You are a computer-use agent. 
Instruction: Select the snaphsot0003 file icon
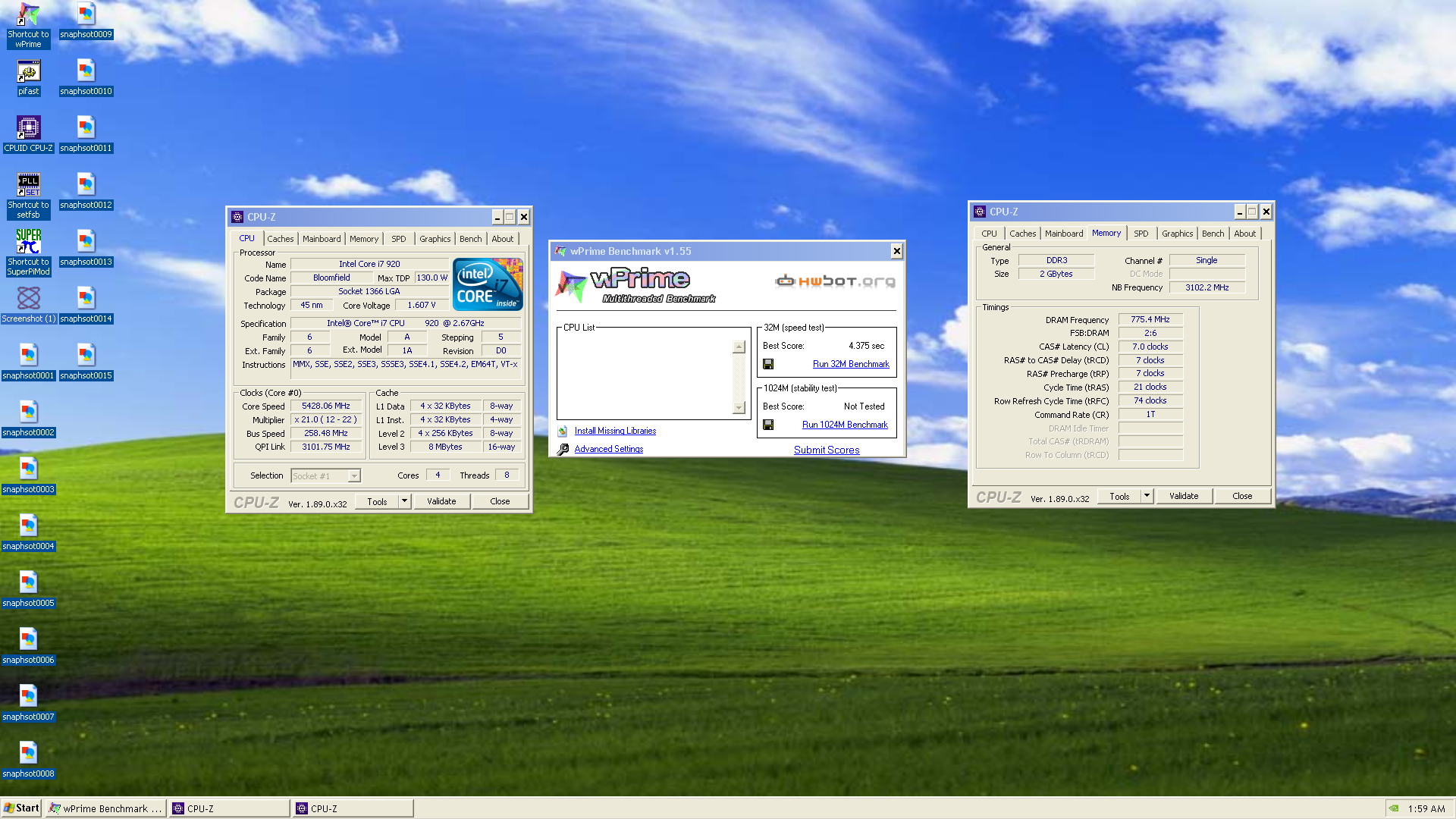point(28,475)
